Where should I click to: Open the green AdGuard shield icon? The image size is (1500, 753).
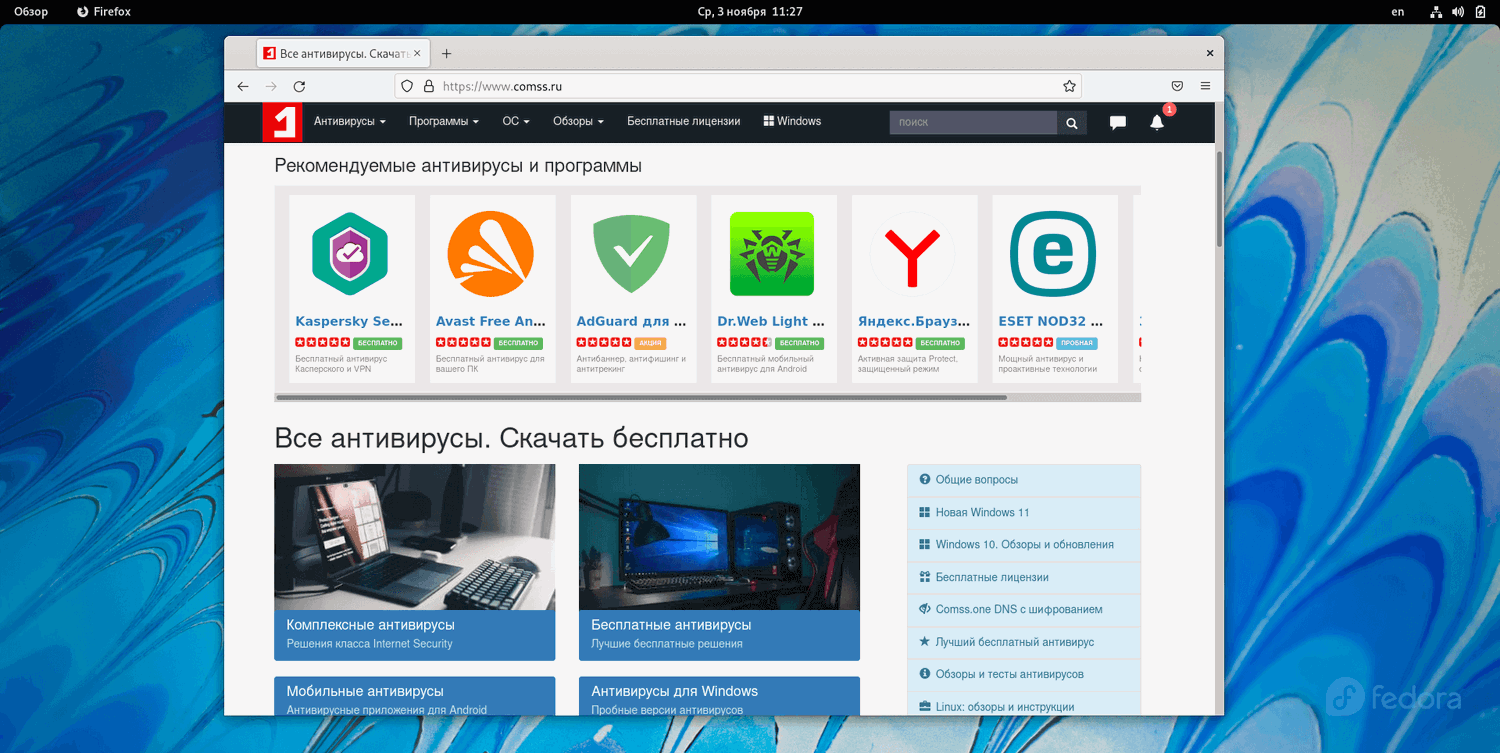[x=631, y=254]
